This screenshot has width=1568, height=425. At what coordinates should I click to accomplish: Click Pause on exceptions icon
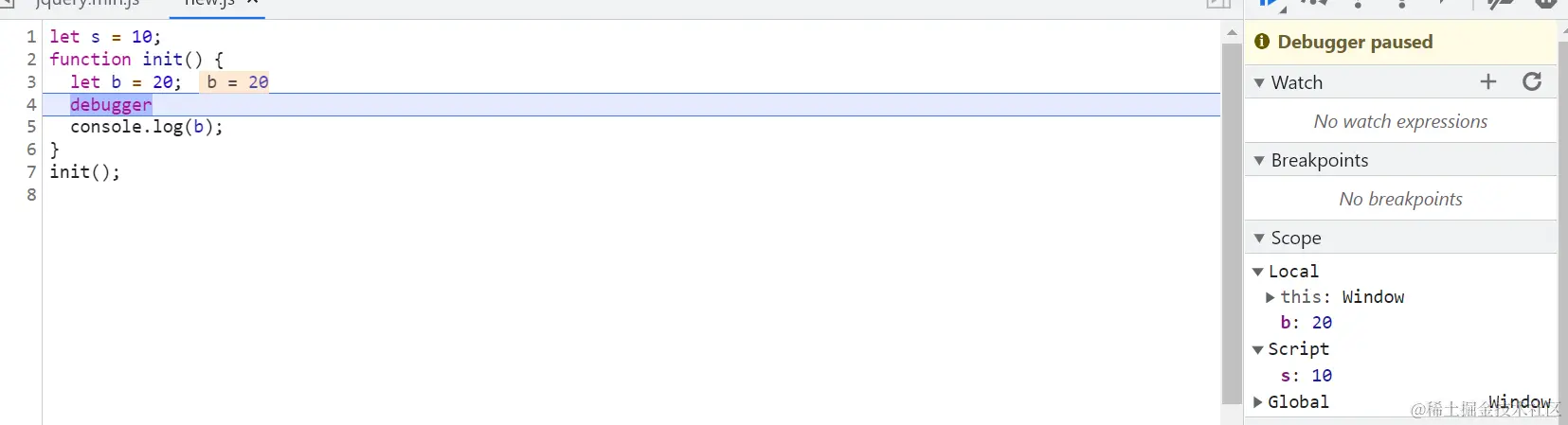pyautogui.click(x=1545, y=4)
